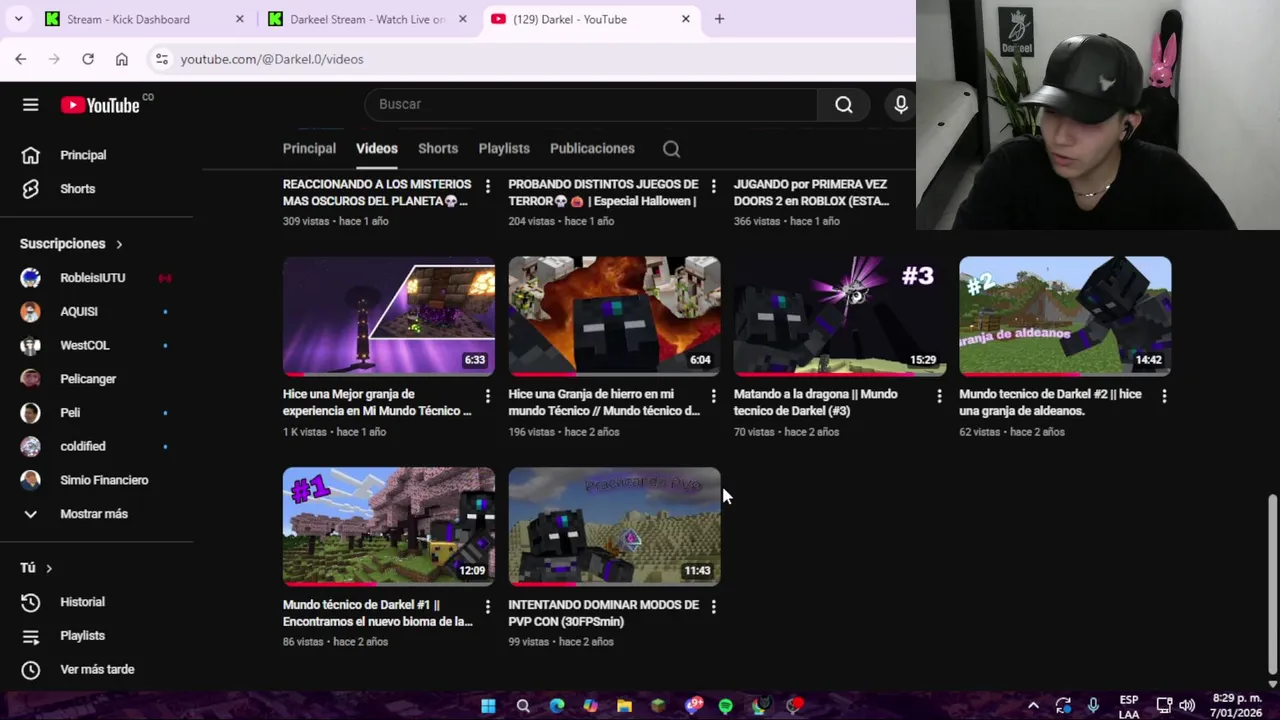View site information icon in address bar
Image resolution: width=1280 pixels, height=720 pixels.
(161, 59)
